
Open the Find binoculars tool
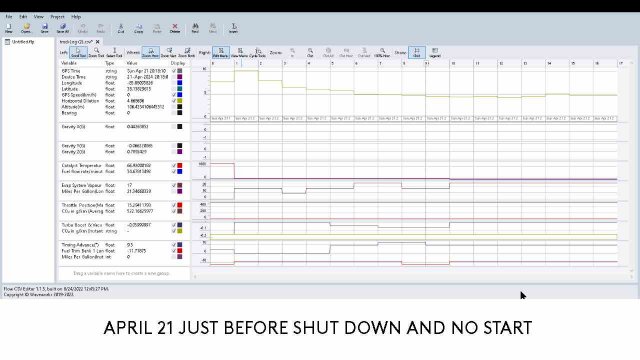point(195,28)
